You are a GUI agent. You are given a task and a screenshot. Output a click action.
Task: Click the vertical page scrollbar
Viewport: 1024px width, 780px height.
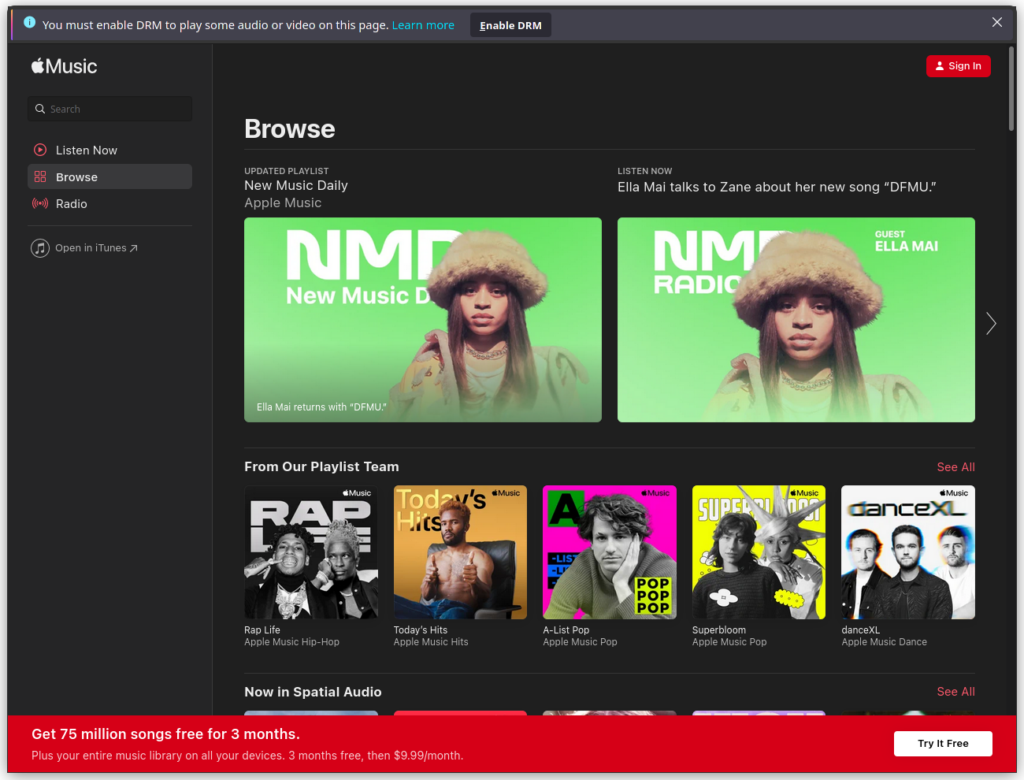click(x=1012, y=88)
